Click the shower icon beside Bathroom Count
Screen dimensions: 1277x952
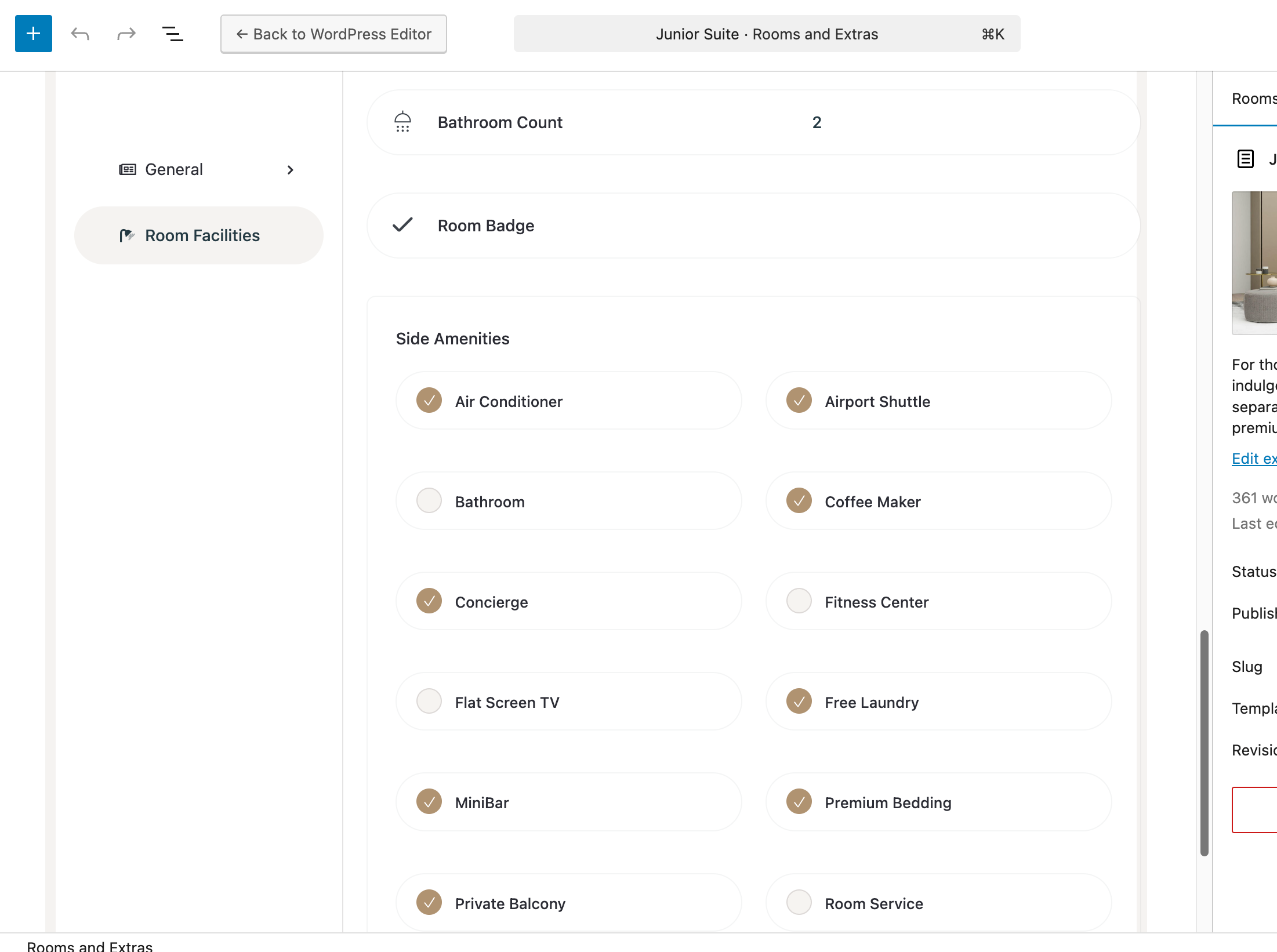pyautogui.click(x=402, y=122)
